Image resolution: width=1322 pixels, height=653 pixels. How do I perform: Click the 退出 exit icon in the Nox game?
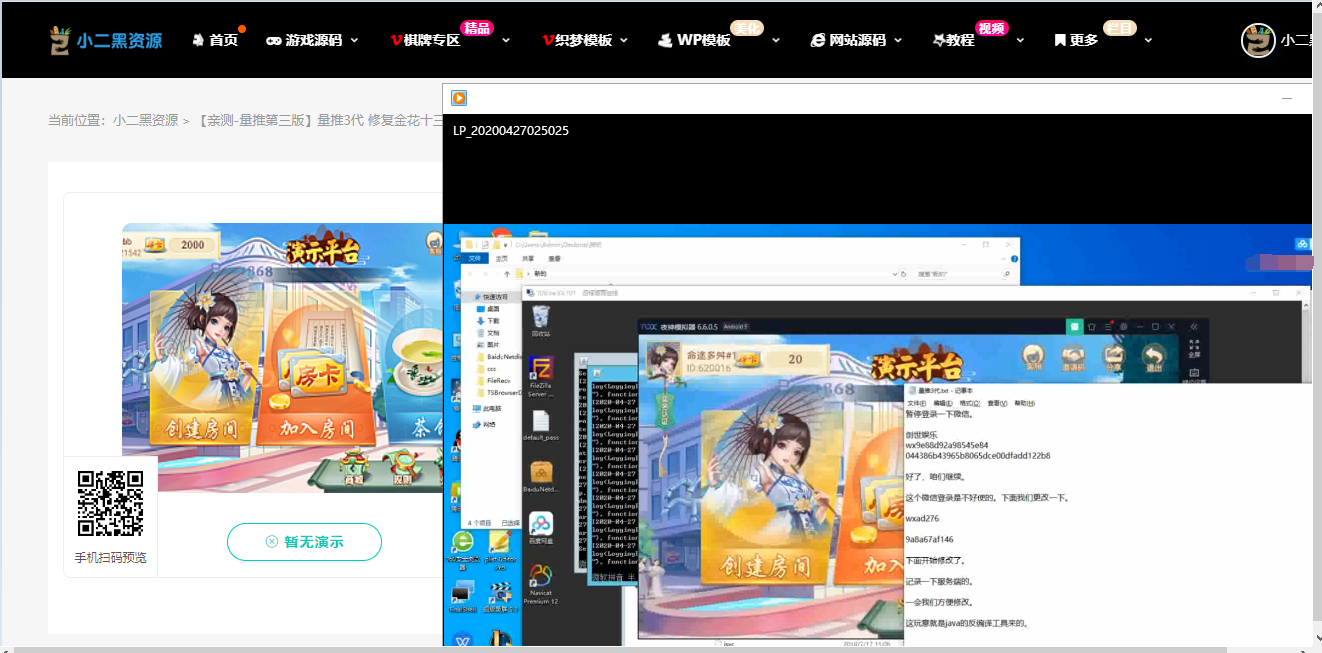tap(1154, 359)
